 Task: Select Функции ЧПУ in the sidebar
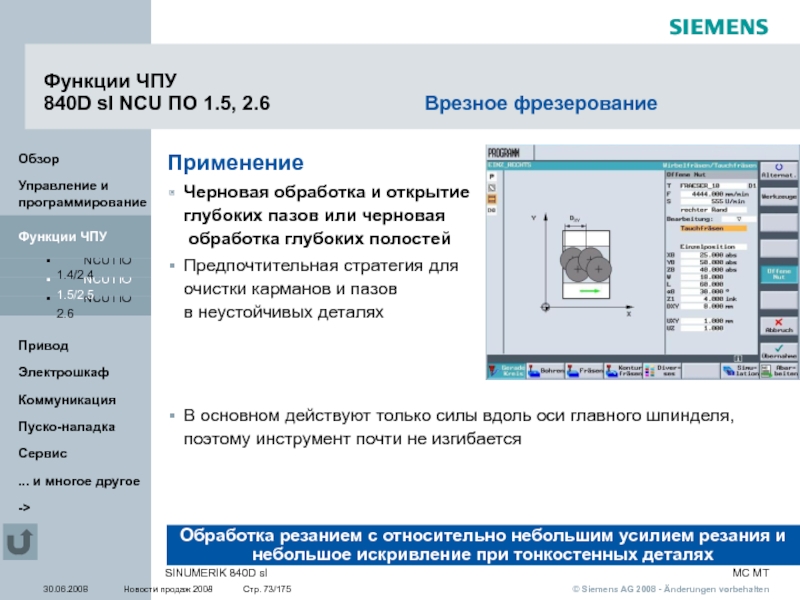[62, 237]
